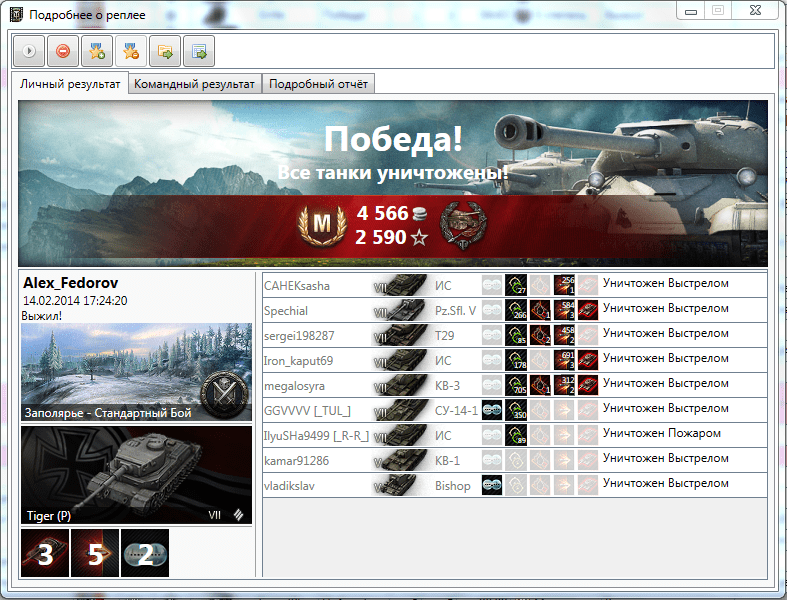Close the Подробнее о реплее window
Screen dimensions: 787x600
click(x=754, y=11)
